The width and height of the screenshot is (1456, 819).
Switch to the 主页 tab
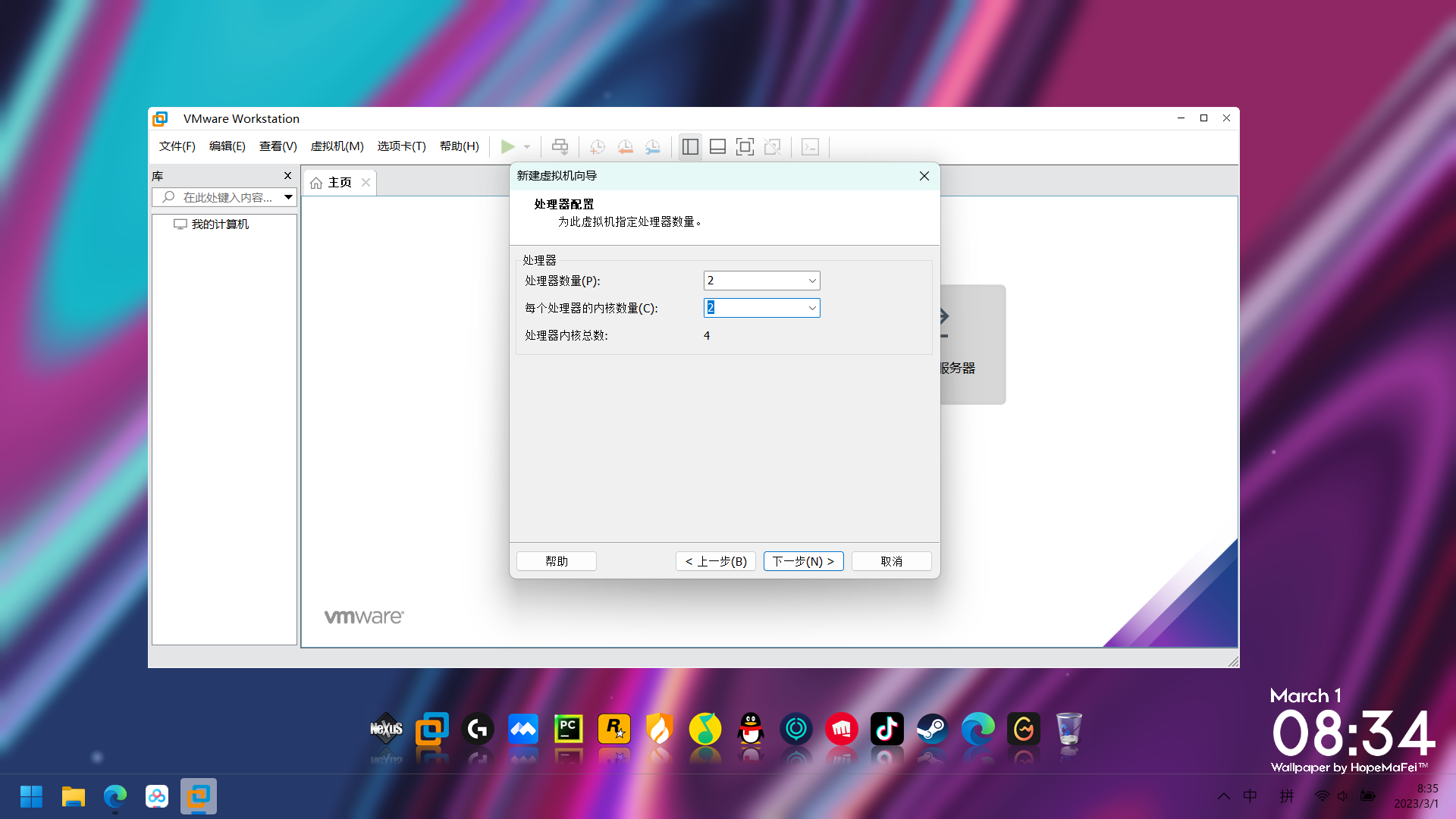339,183
